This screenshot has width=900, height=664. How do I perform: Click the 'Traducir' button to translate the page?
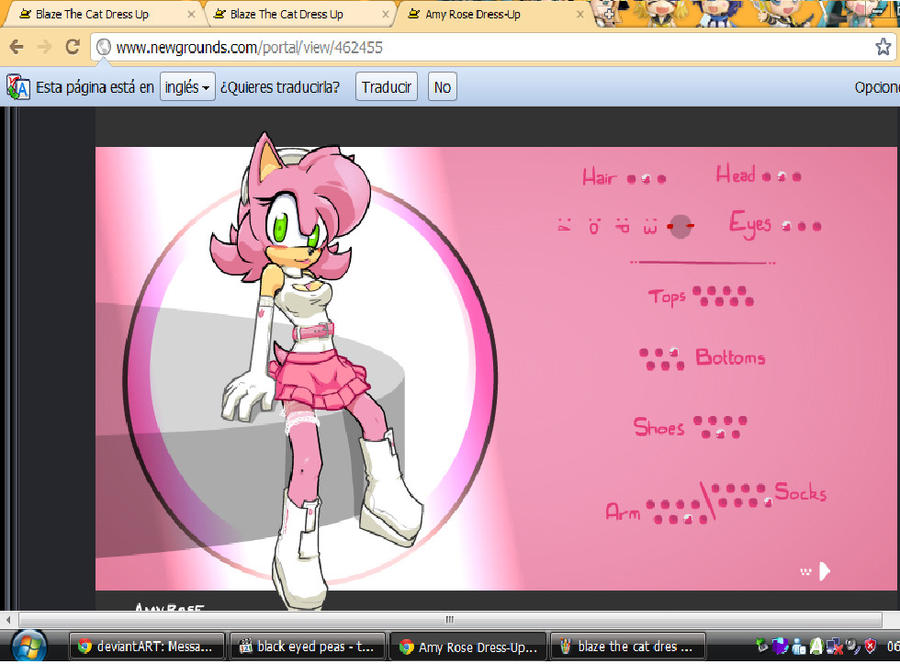pyautogui.click(x=386, y=87)
